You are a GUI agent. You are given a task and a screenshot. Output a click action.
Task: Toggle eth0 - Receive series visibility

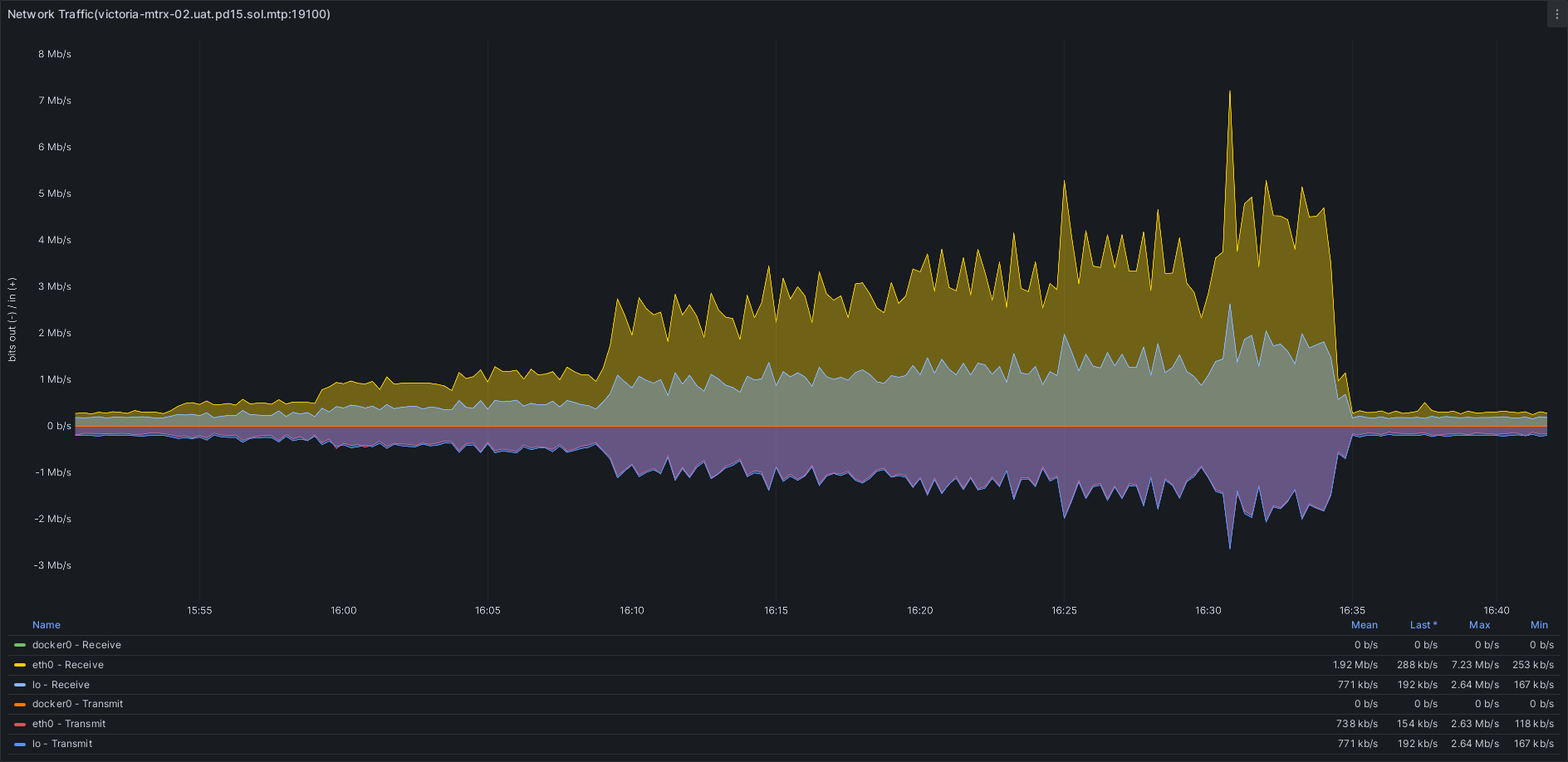click(68, 665)
